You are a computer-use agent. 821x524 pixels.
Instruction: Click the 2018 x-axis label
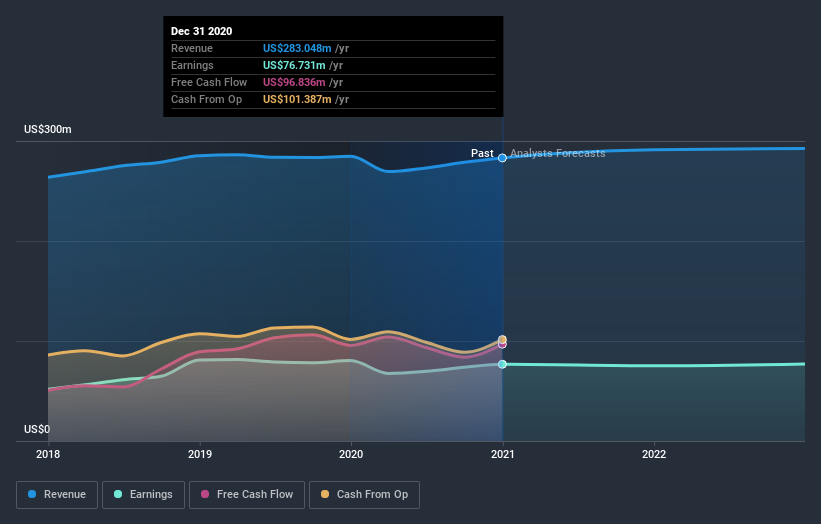[x=48, y=454]
